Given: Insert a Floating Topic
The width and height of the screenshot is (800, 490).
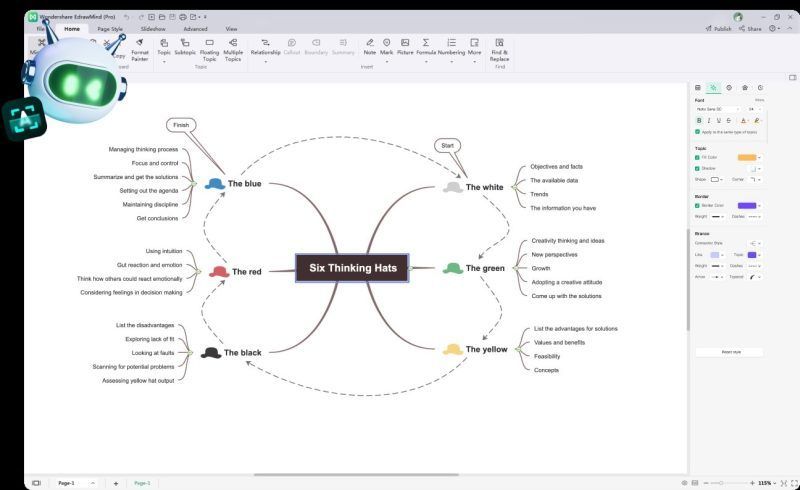Looking at the screenshot, I should tap(209, 49).
